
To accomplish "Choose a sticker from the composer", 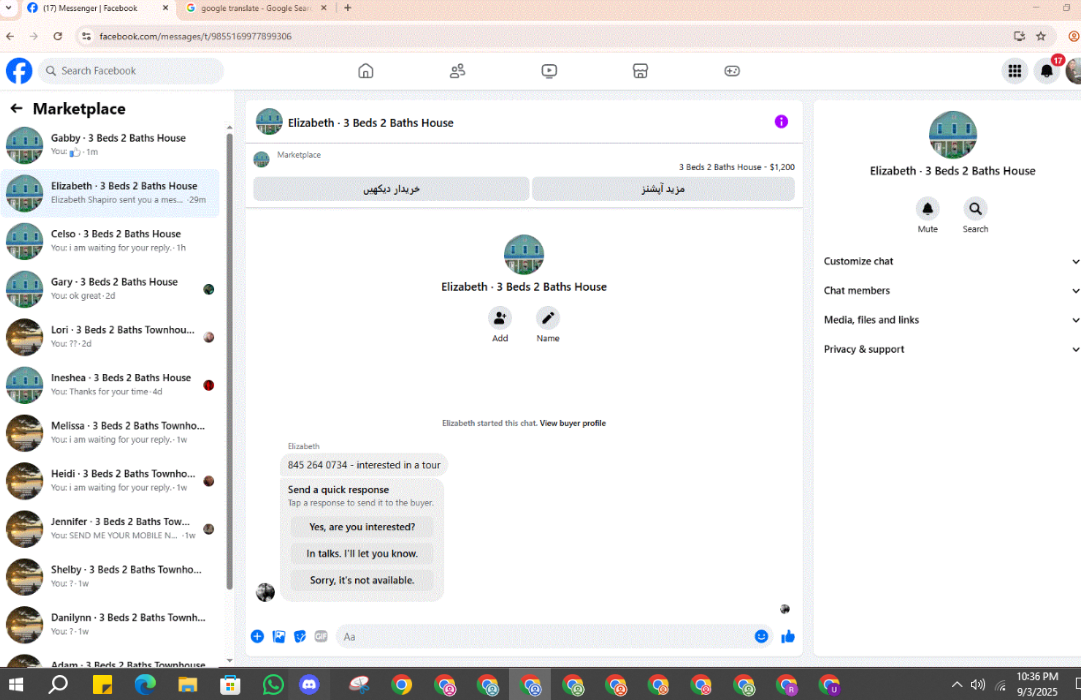I will (300, 637).
